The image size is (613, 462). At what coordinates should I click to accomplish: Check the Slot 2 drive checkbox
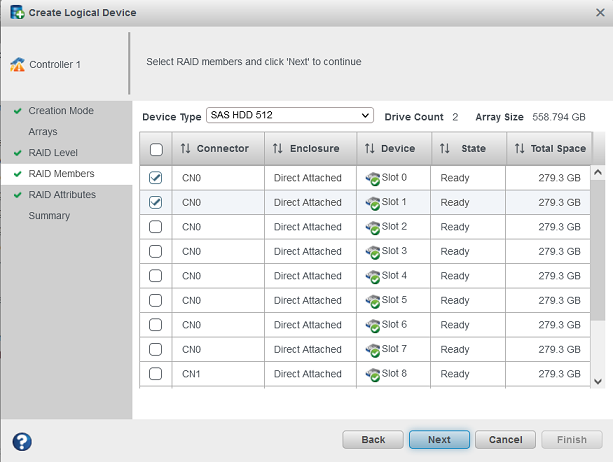pyautogui.click(x=156, y=227)
